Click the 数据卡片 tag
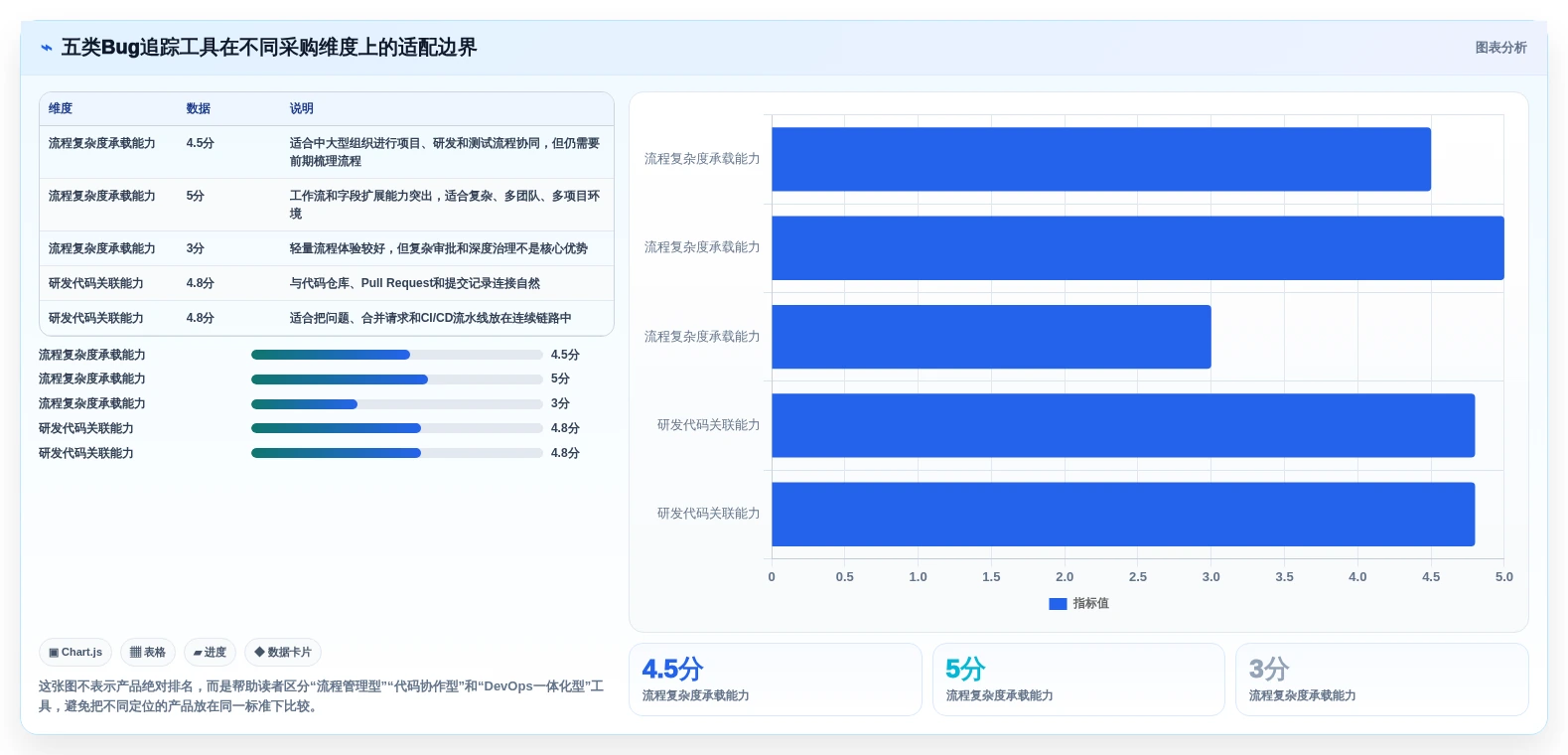1568x755 pixels. pos(283,653)
